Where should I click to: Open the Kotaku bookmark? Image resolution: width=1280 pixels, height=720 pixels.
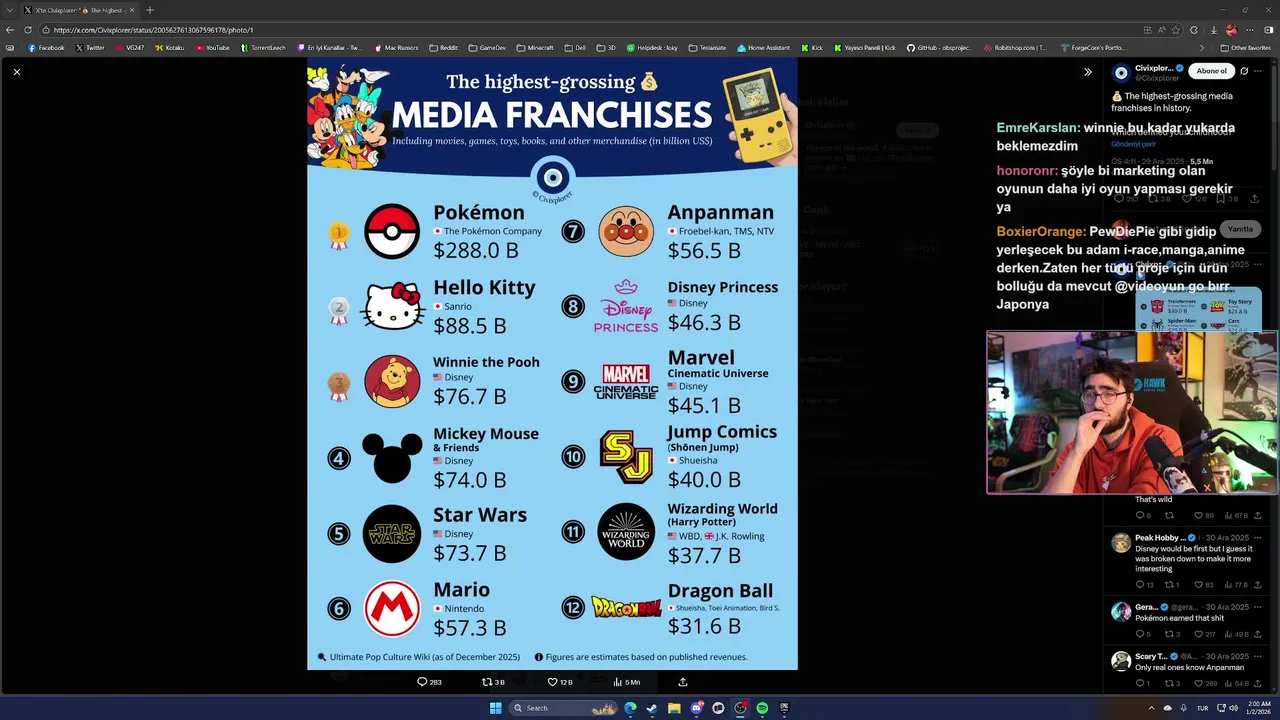coord(170,47)
